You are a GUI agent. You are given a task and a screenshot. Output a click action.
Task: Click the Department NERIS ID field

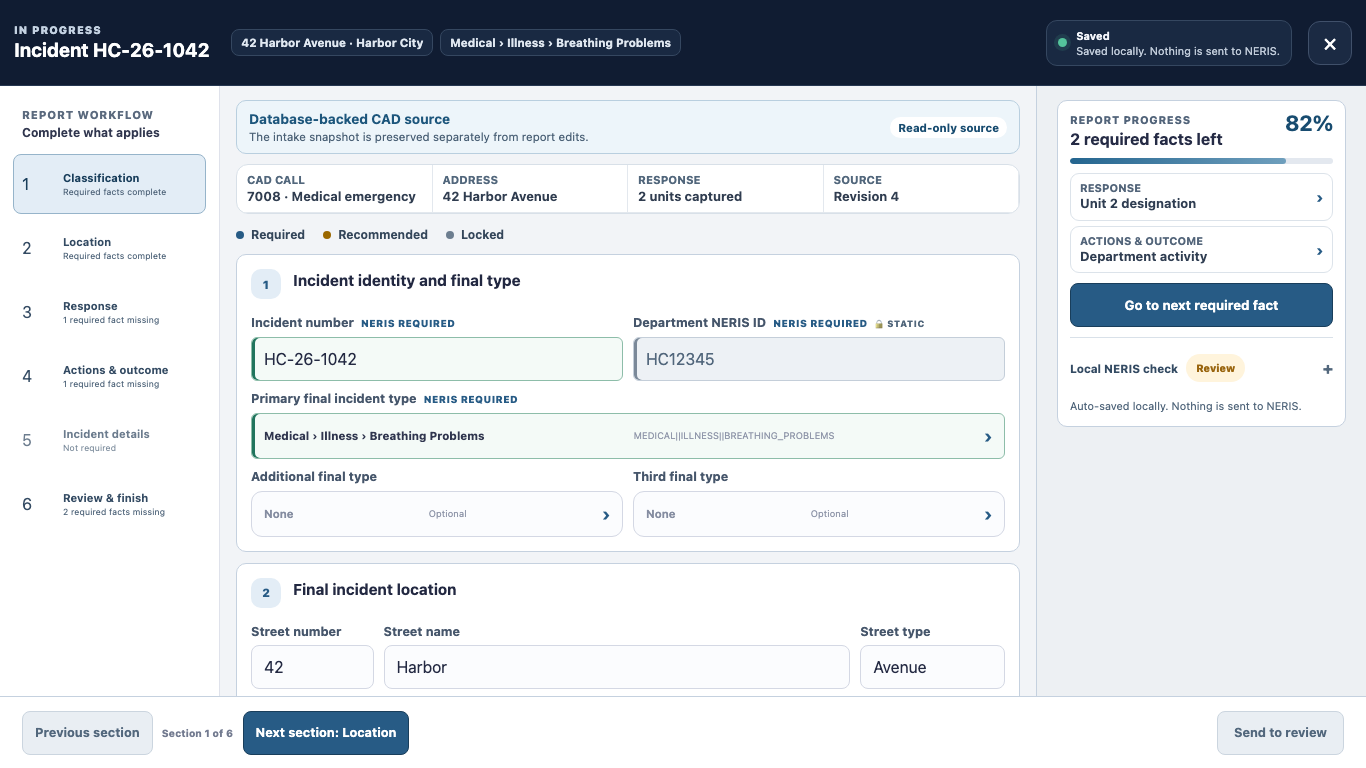[819, 359]
